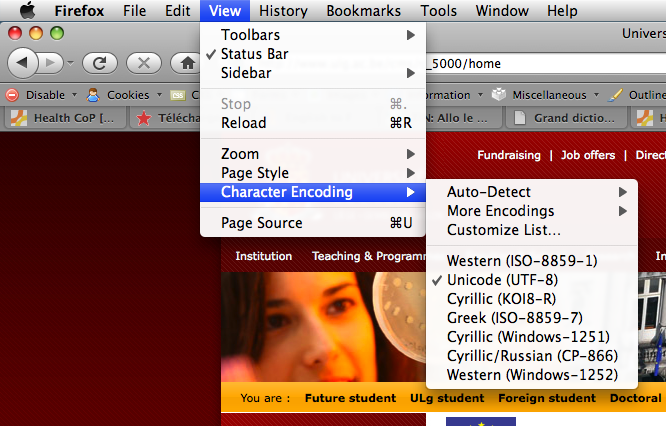Choose Customize List... option
The height and width of the screenshot is (426, 666).
pyautogui.click(x=532, y=230)
